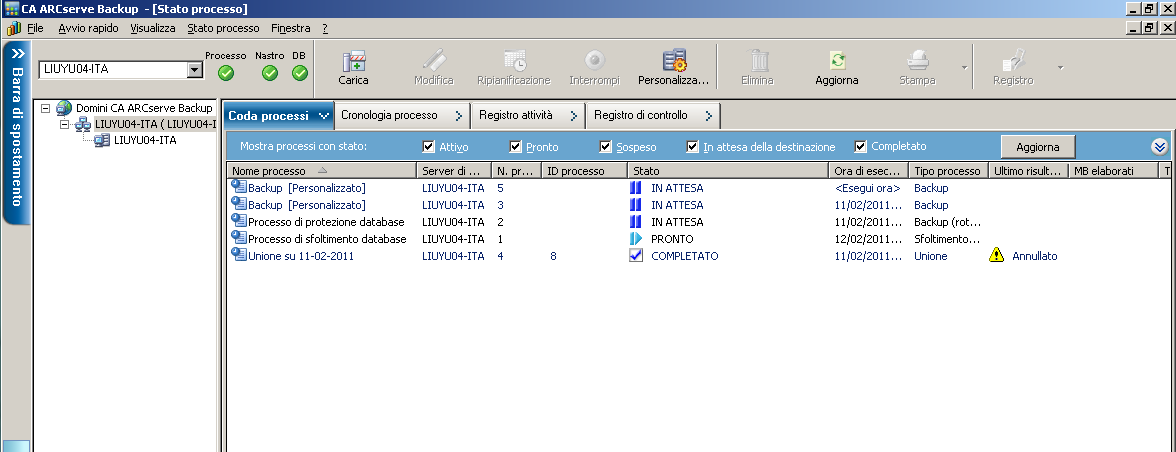Switch to the Registro attività tab
The height and width of the screenshot is (452, 1176).
[x=528, y=115]
